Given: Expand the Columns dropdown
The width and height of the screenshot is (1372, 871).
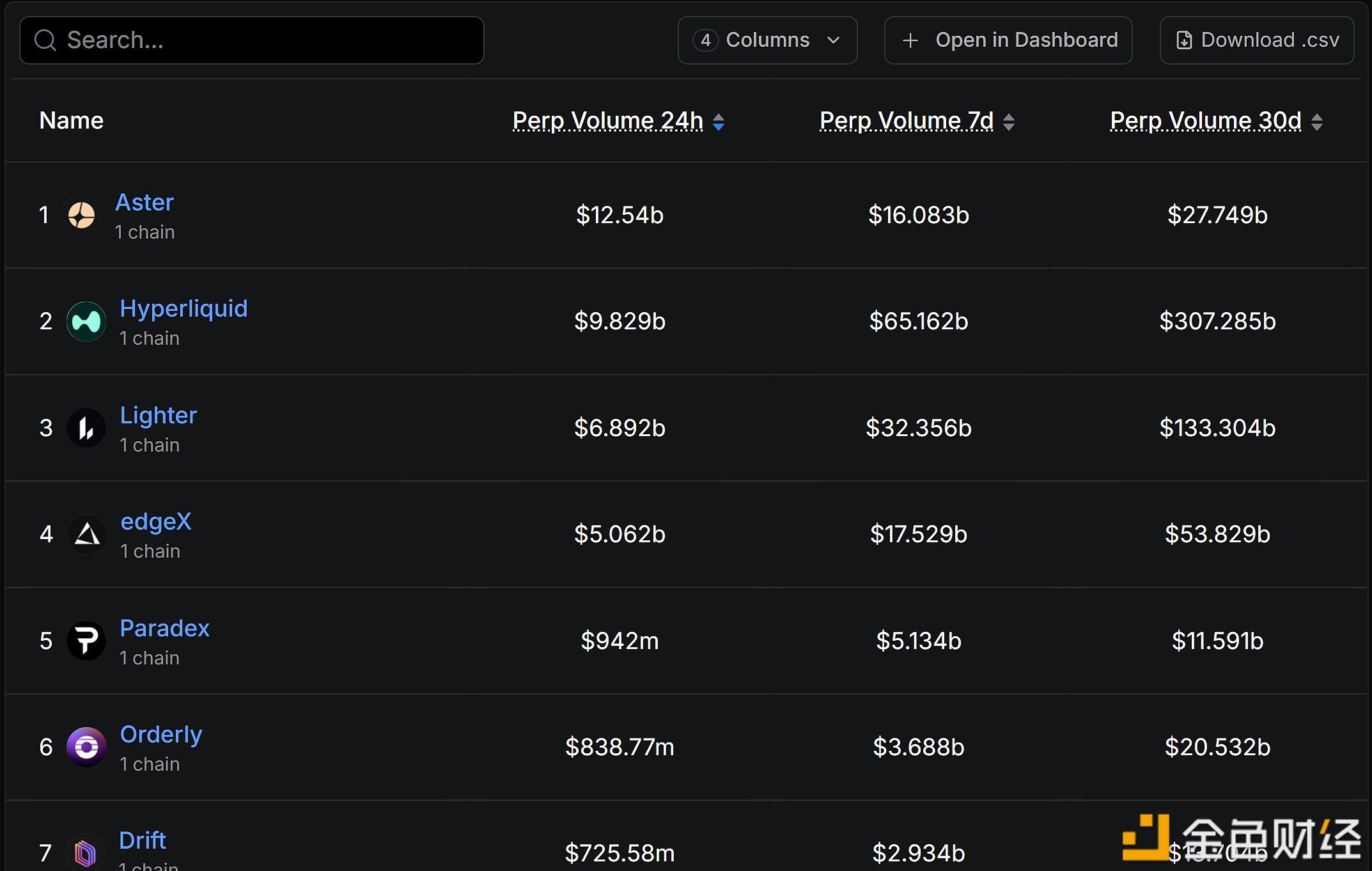Looking at the screenshot, I should (767, 40).
